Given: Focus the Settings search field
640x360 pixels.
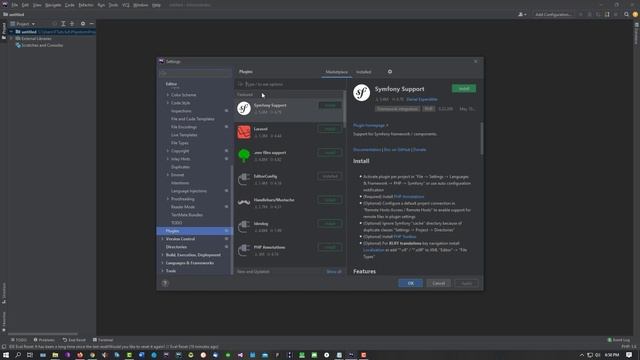Looking at the screenshot, I should point(195,73).
